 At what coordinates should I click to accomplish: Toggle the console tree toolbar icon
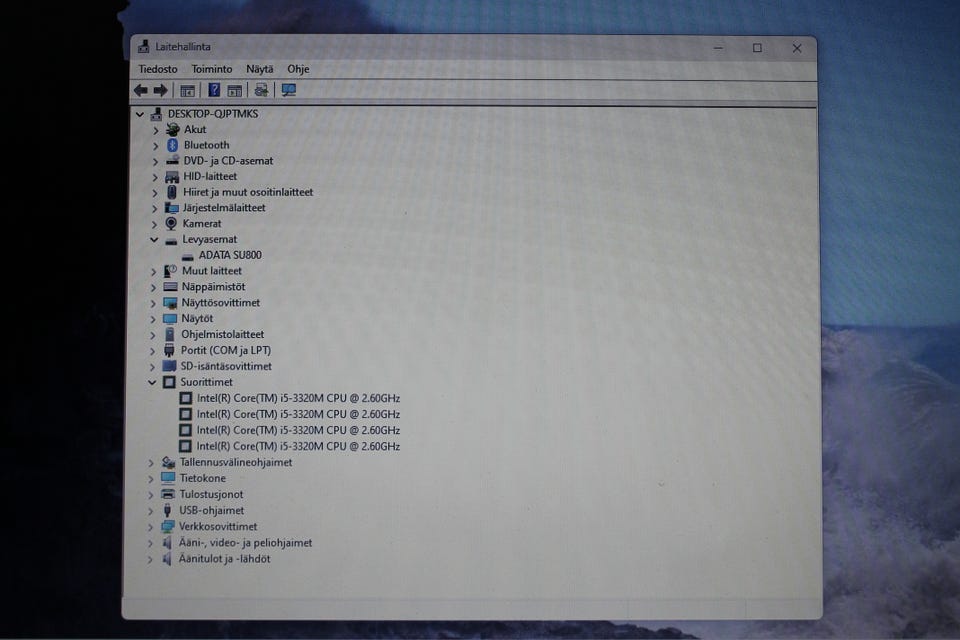(187, 91)
